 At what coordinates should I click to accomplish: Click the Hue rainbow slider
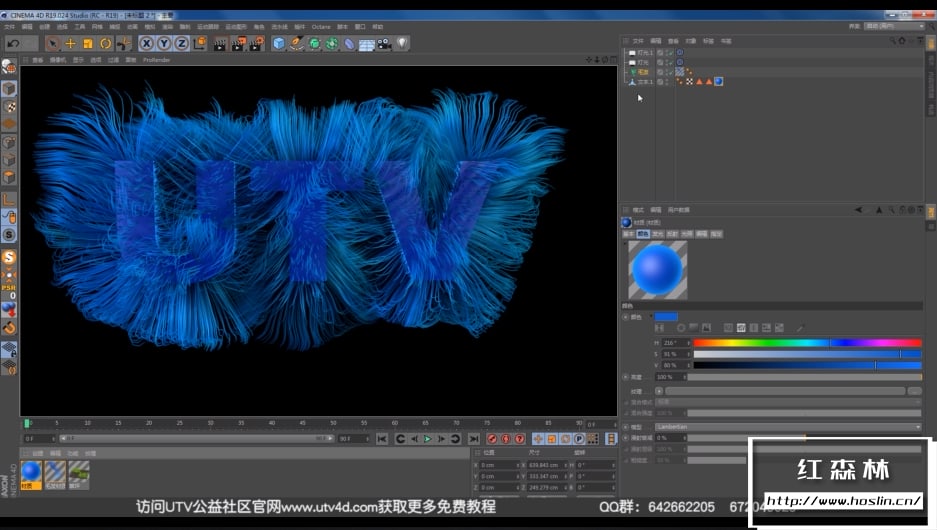pyautogui.click(x=807, y=343)
